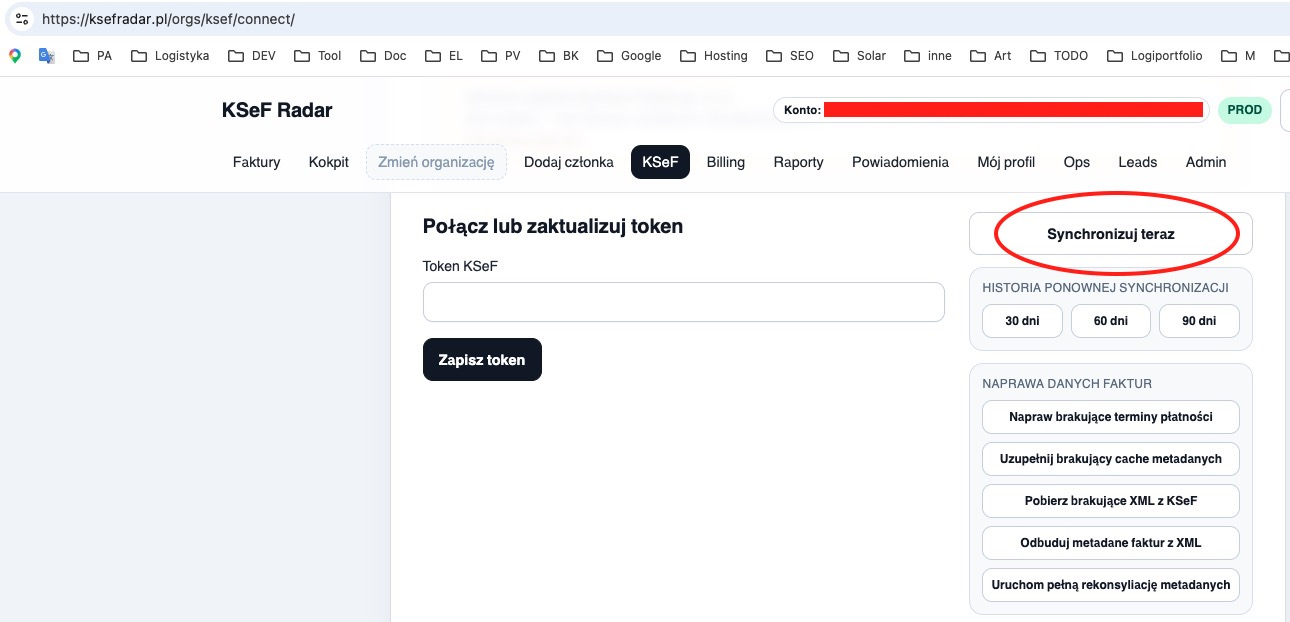The width and height of the screenshot is (1290, 622).
Task: Open the Google Maps bookmark icon
Action: 15,56
